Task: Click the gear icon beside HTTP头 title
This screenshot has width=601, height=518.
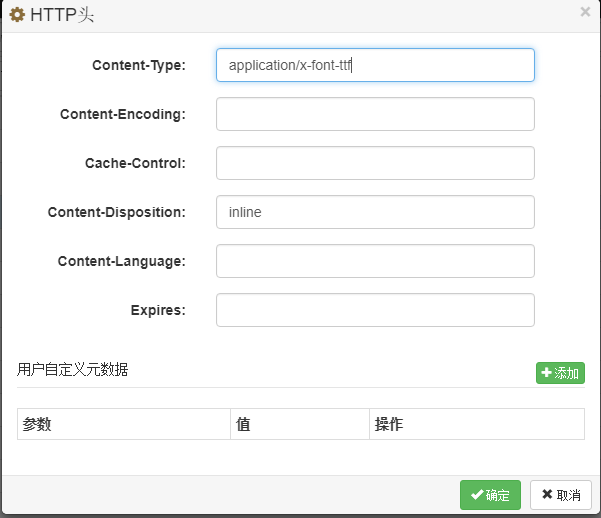Action: (17, 15)
